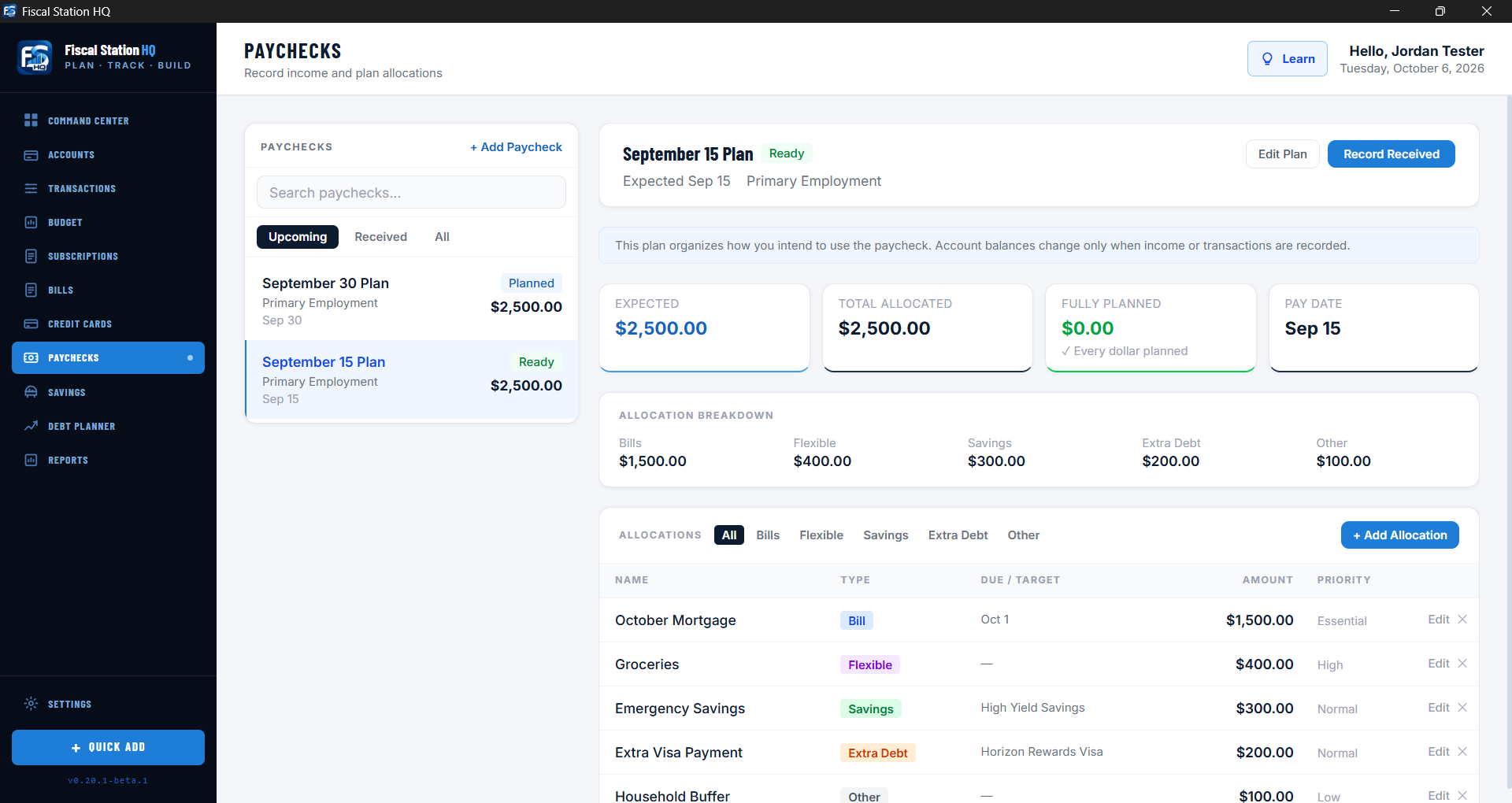1512x803 pixels.
Task: Edit the Household Buffer allocation
Action: tap(1438, 796)
